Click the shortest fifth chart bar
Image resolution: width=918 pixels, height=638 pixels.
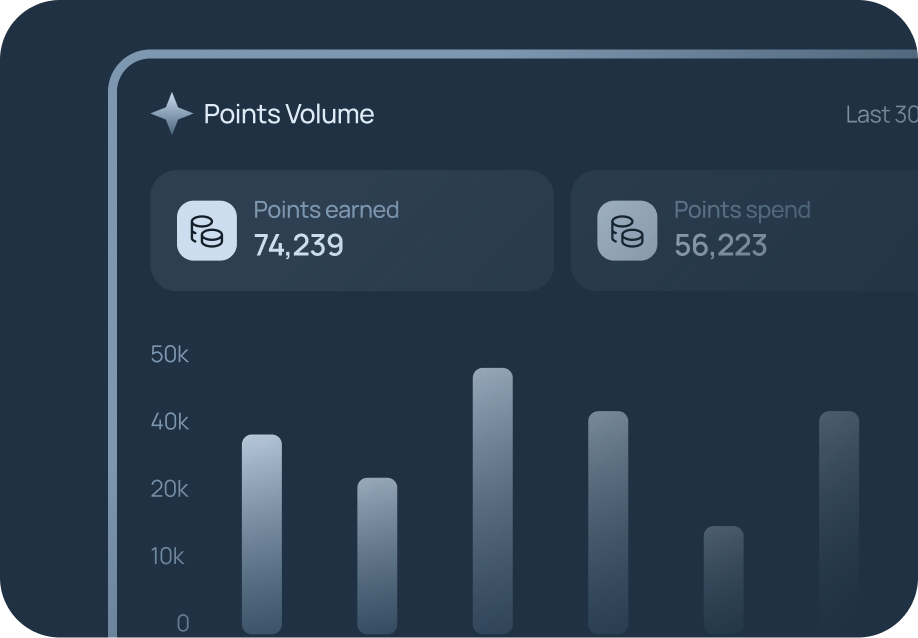coord(724,580)
